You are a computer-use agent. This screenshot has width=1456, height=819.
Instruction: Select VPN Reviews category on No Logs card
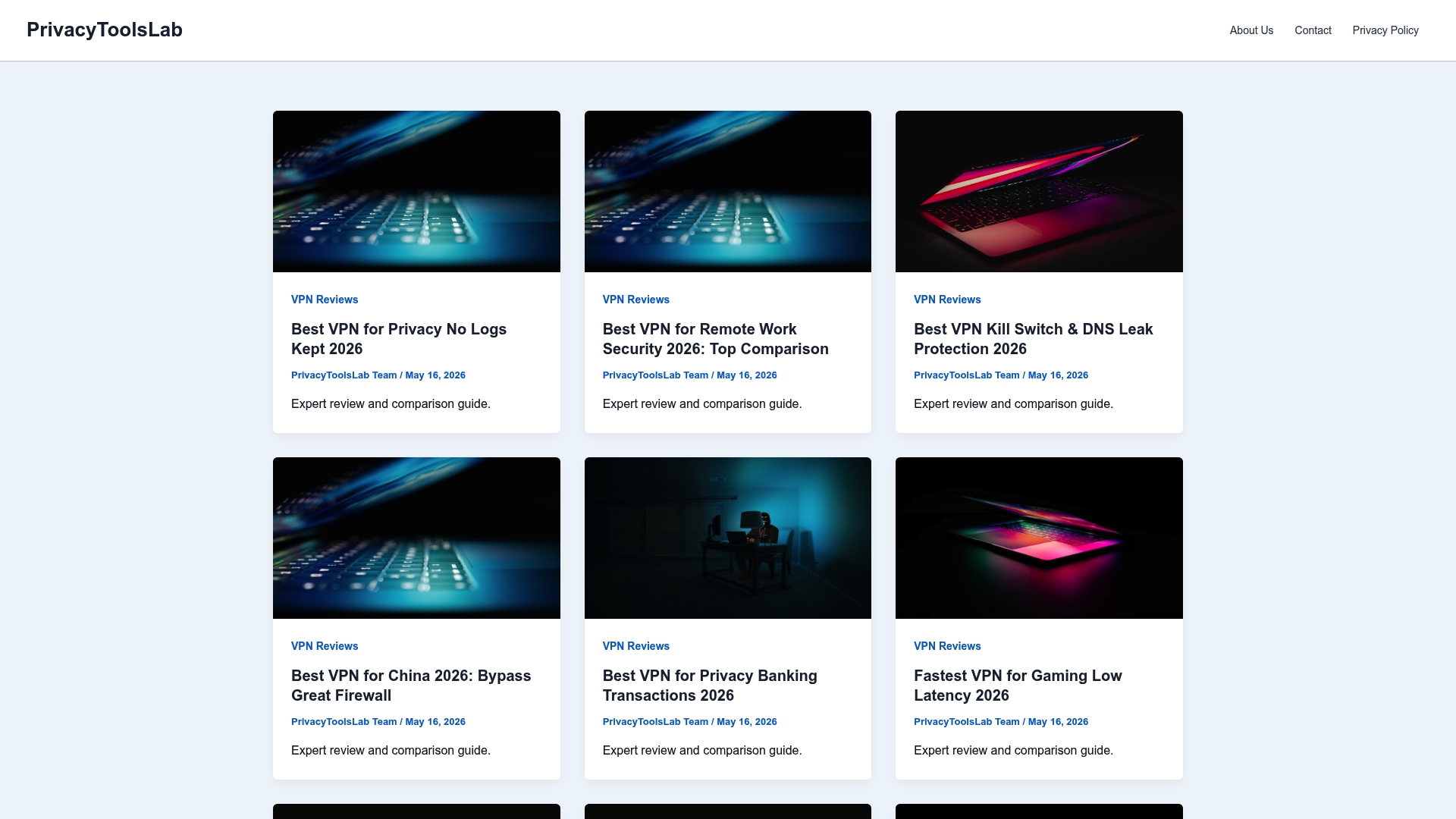point(325,300)
